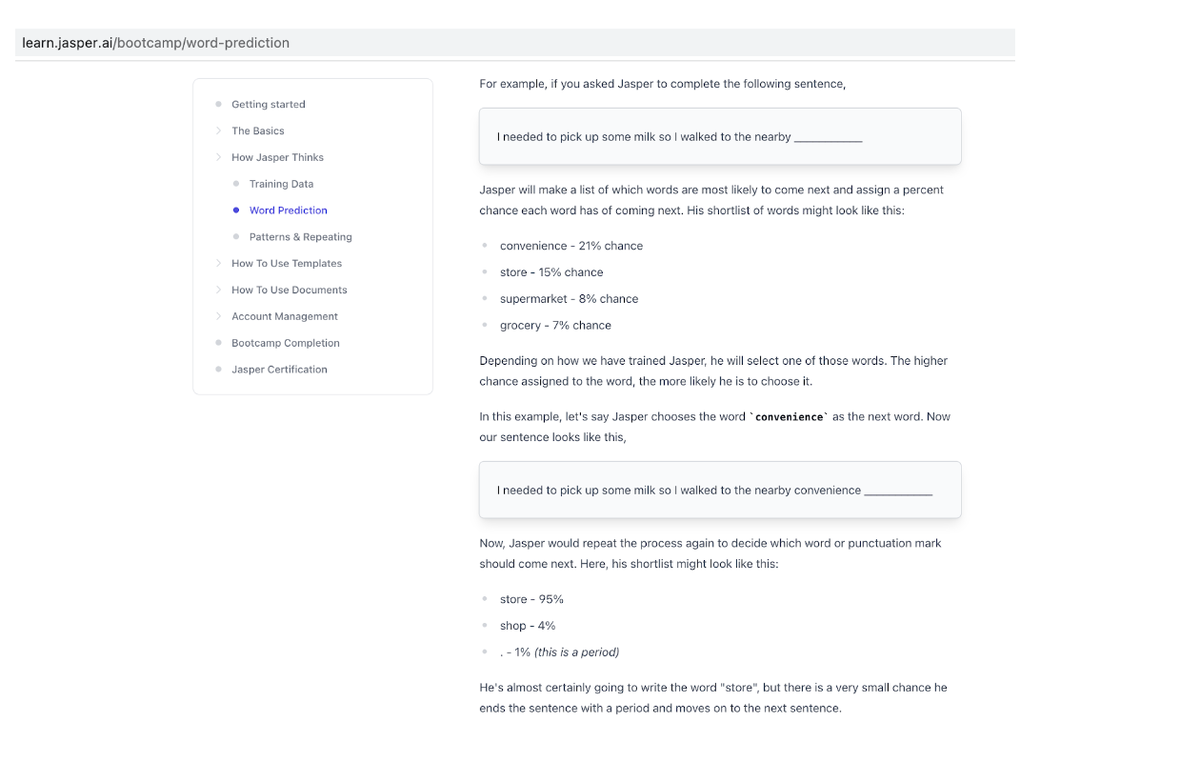Click the highlighted code word convenience
The image size is (1200, 762).
[x=790, y=417]
